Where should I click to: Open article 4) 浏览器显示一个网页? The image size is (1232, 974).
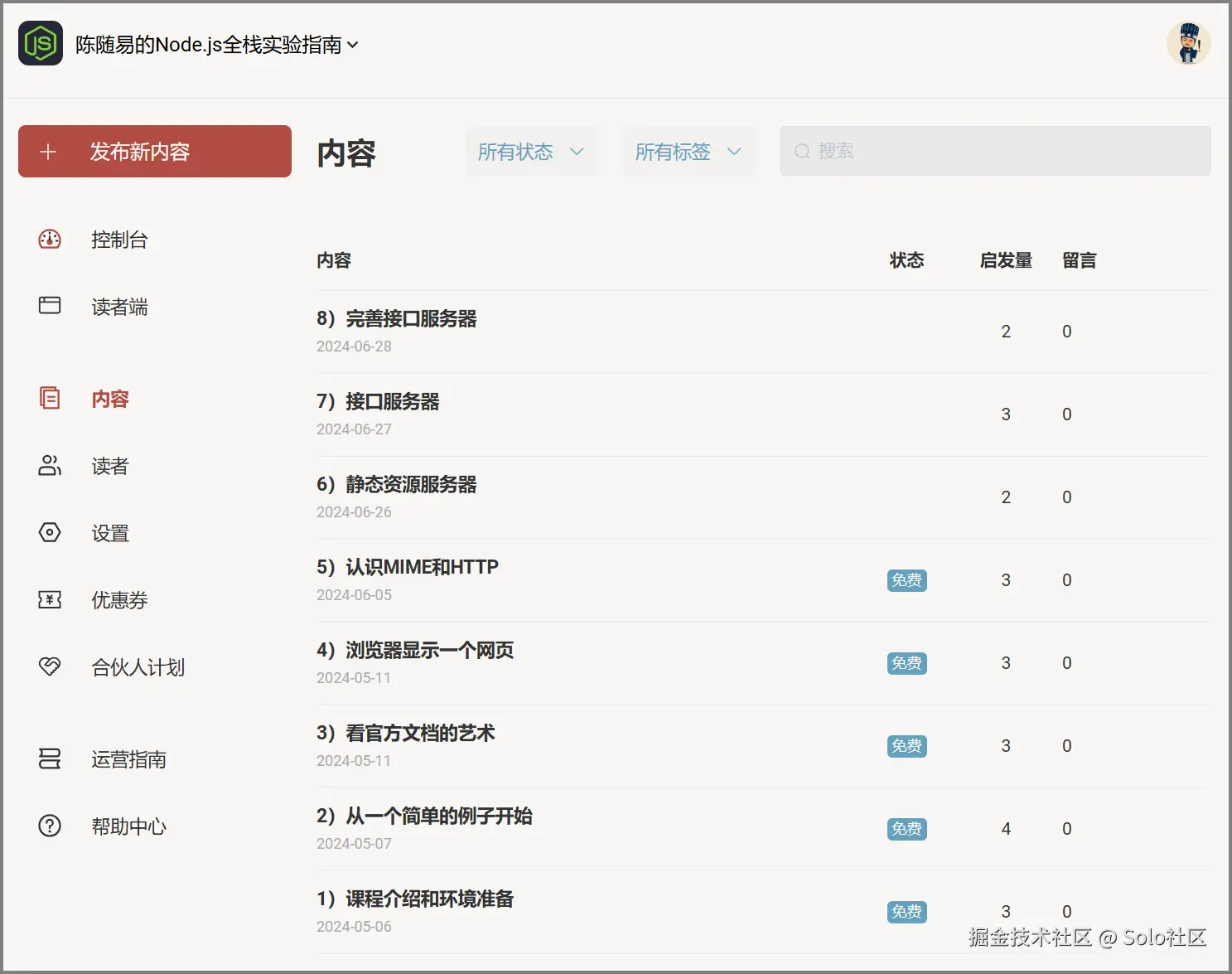(415, 650)
